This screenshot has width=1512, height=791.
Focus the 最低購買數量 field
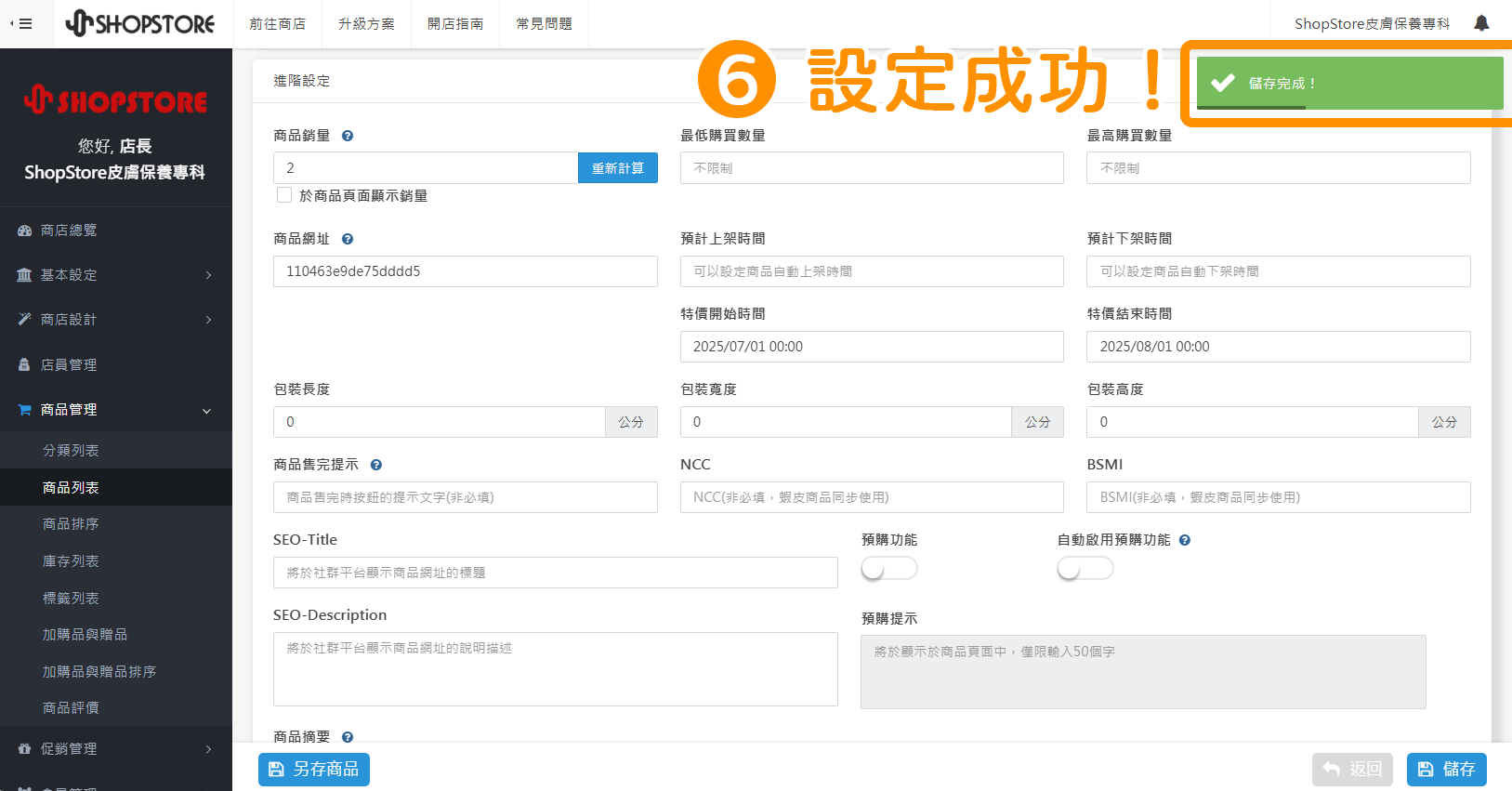pyautogui.click(x=872, y=168)
